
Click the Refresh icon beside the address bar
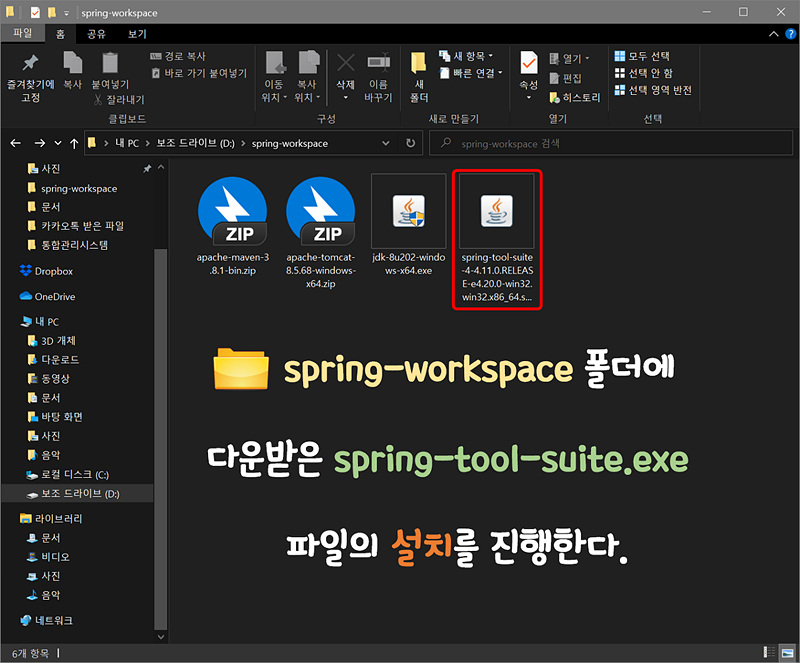[x=410, y=143]
